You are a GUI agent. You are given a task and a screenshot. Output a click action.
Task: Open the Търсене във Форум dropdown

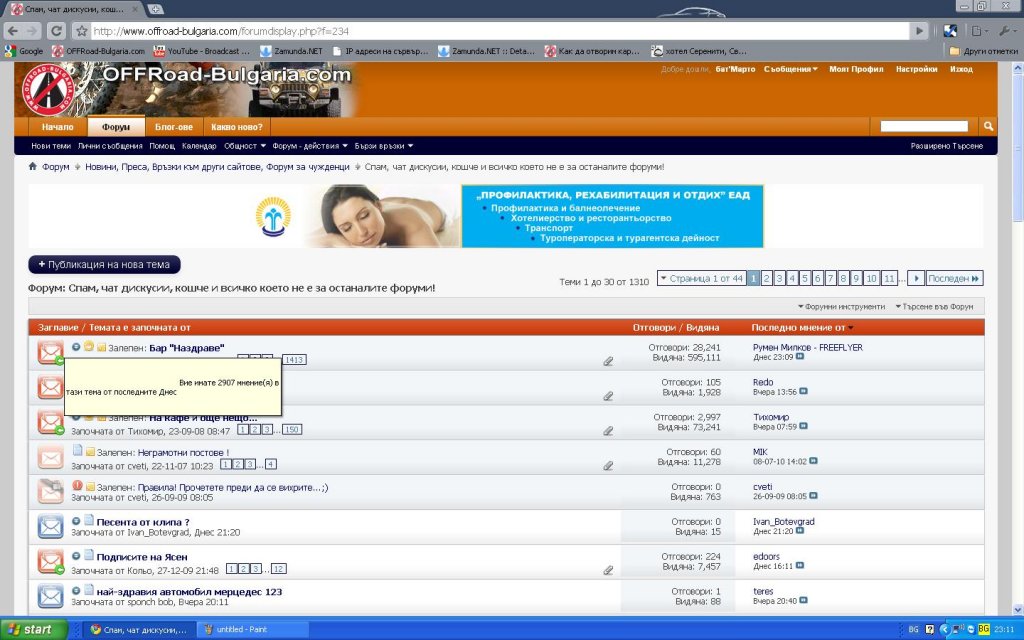[x=934, y=306]
